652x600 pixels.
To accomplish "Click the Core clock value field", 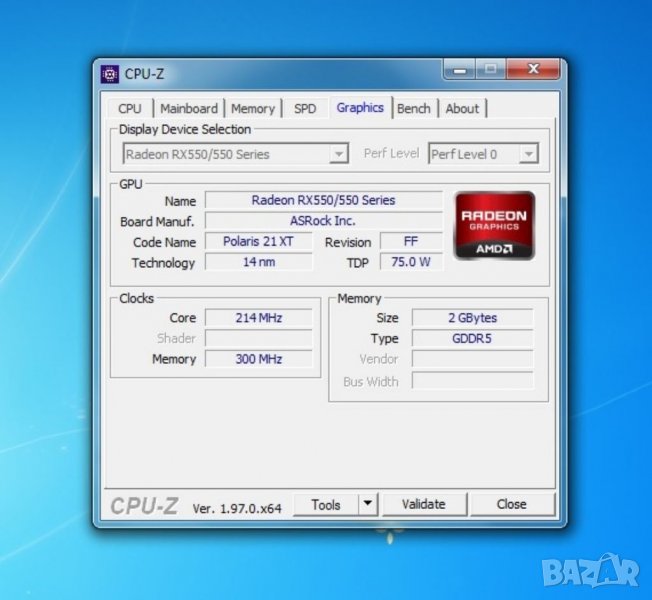I will [259, 318].
